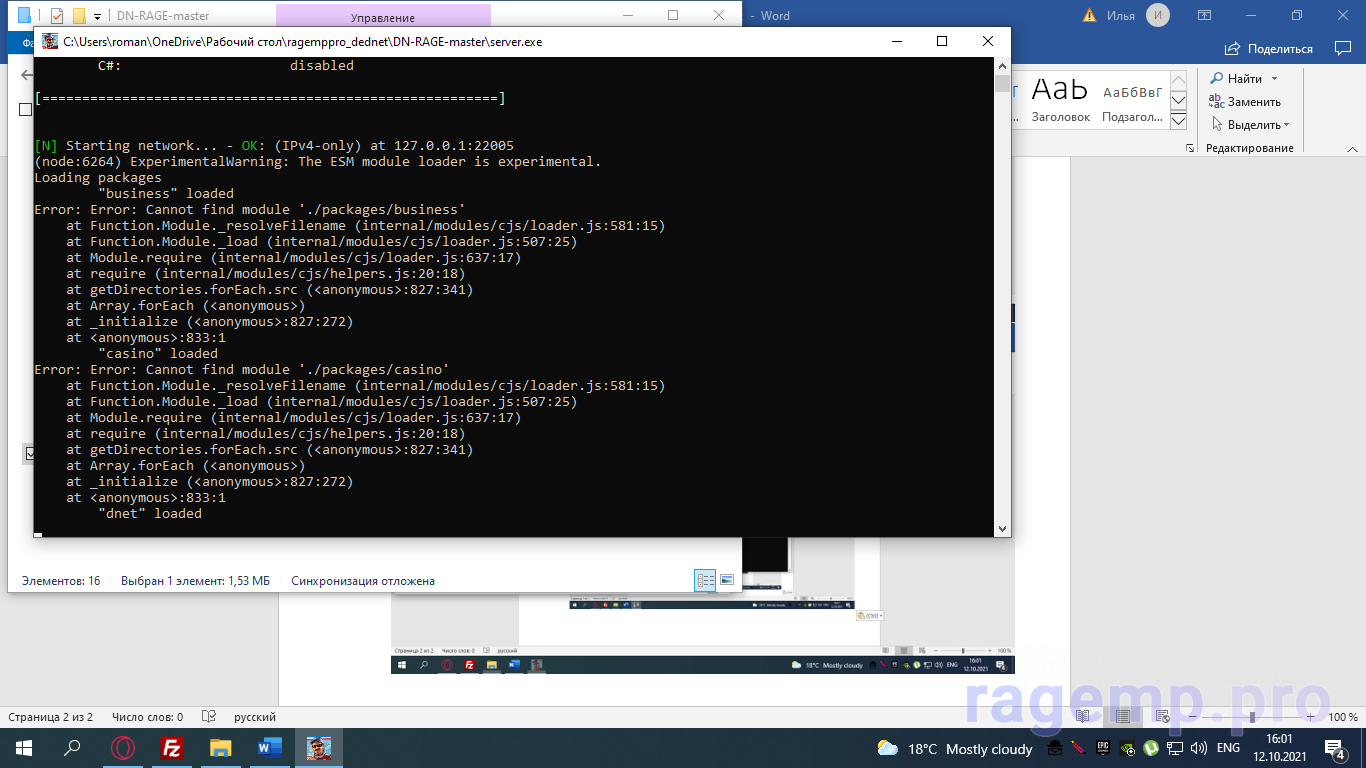Click the Поделиться share button

point(1269,49)
